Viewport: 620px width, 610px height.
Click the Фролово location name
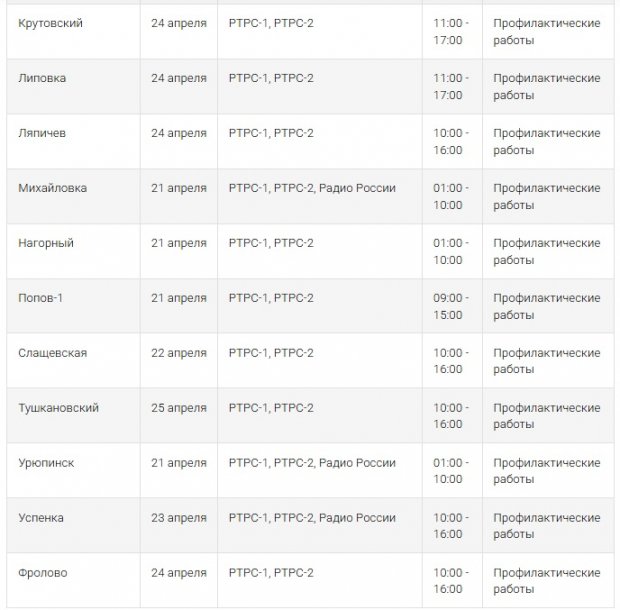click(43, 573)
